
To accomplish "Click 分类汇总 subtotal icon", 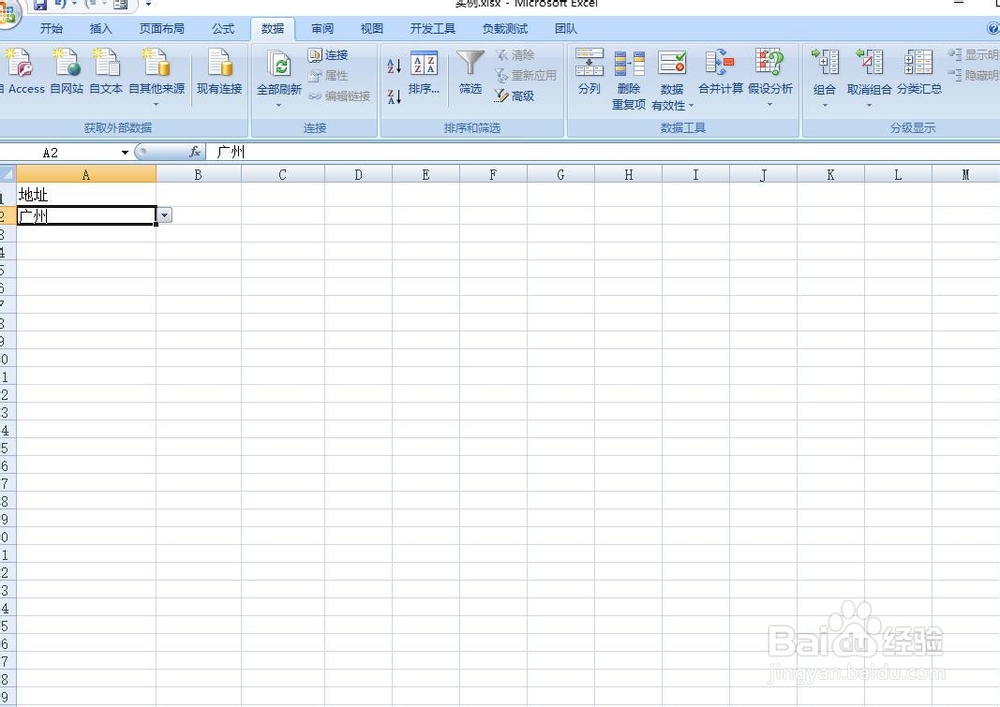I will pos(918,62).
